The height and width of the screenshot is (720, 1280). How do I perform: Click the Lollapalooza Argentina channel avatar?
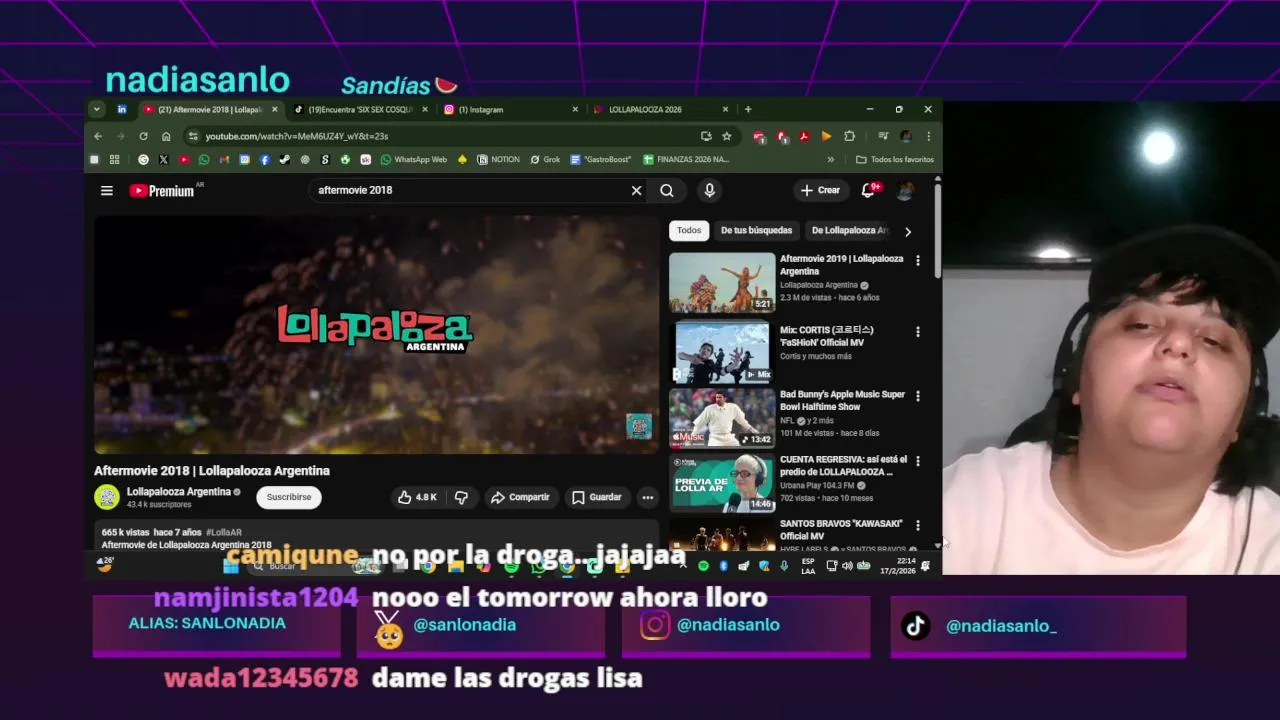click(107, 497)
